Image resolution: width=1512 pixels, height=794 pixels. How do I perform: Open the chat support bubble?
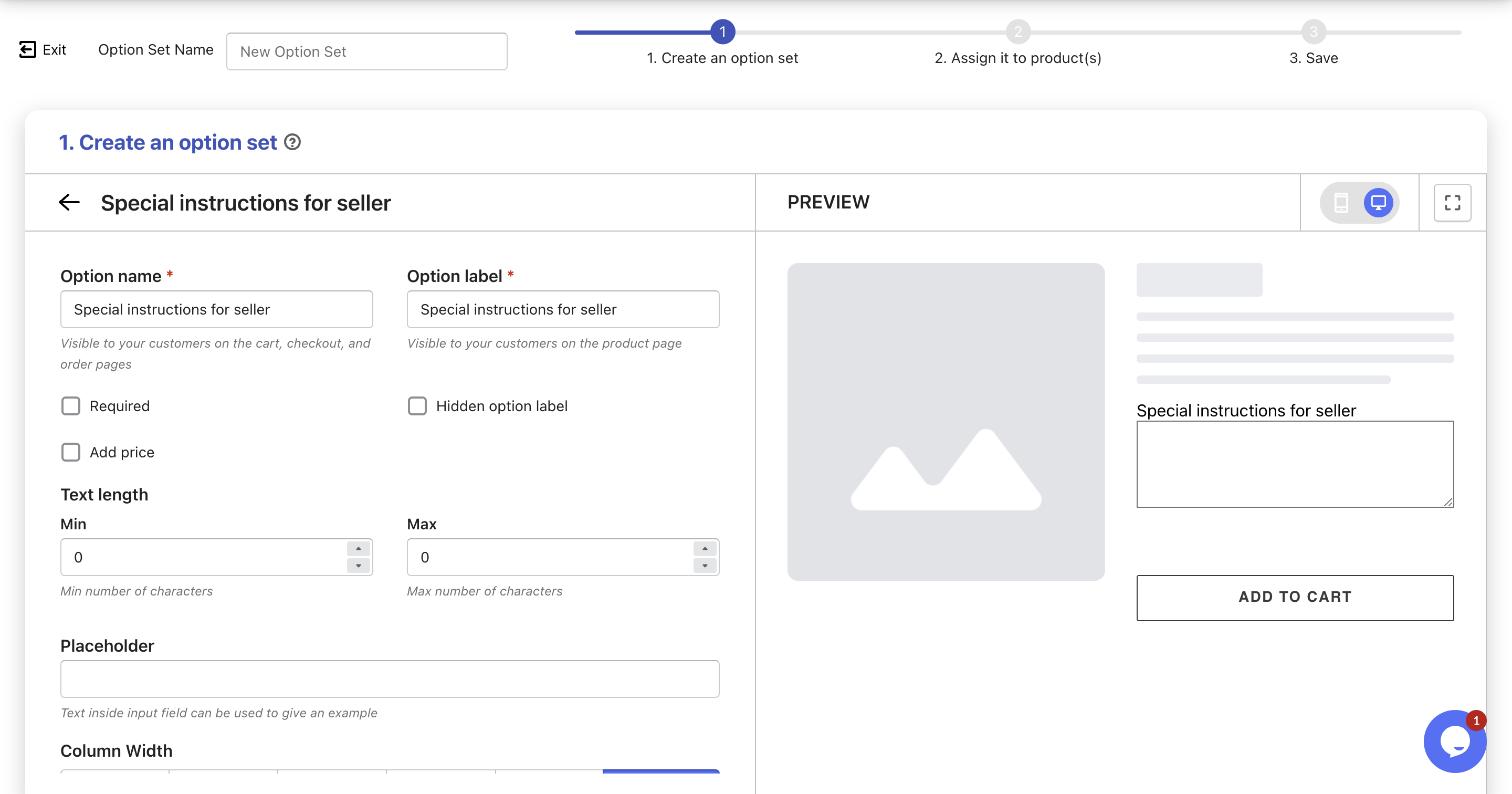coord(1454,741)
